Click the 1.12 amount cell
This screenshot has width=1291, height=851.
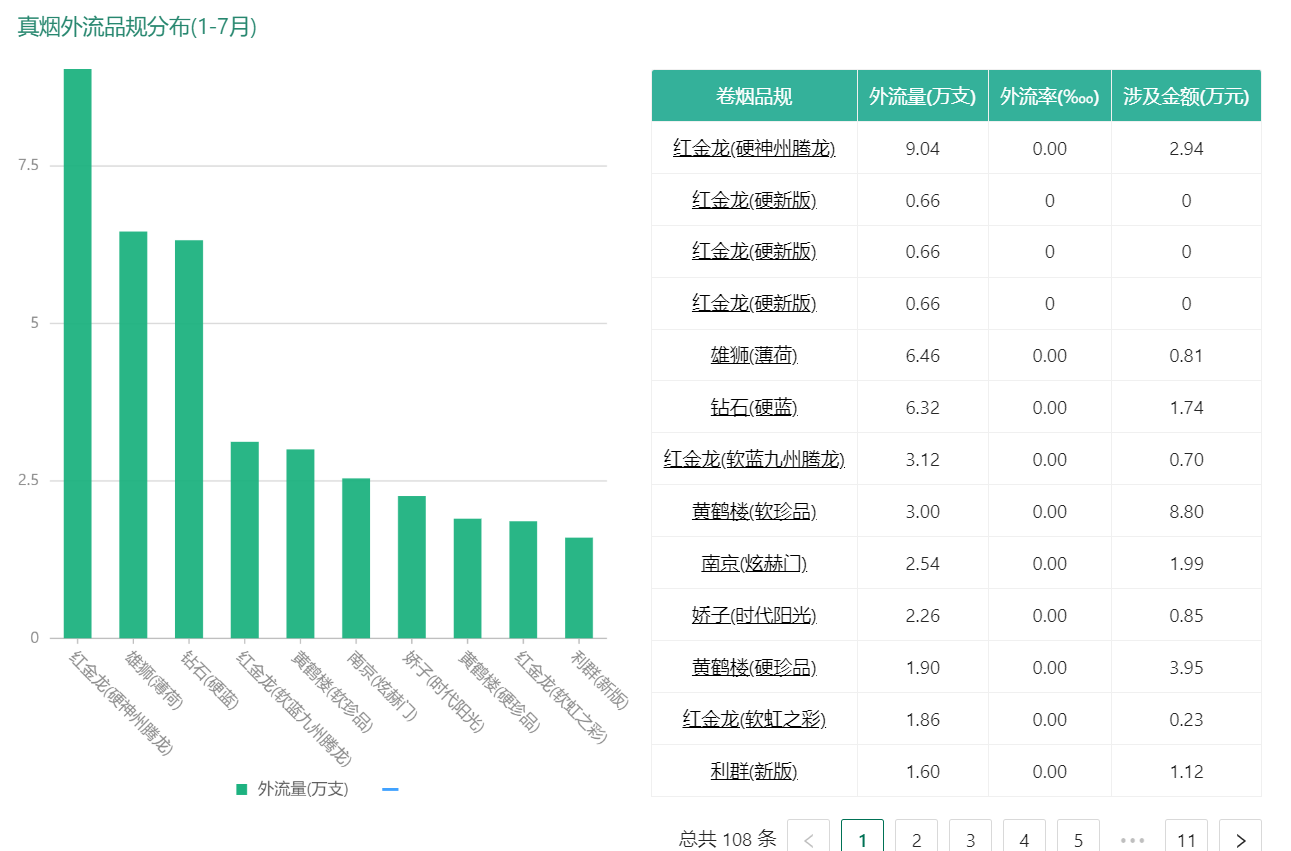(1186, 771)
